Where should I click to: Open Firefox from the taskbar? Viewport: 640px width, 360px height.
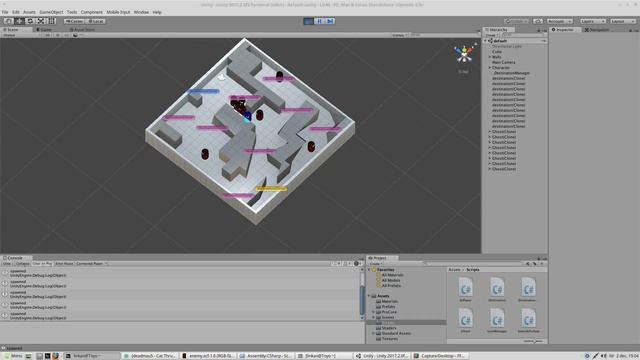pos(55,356)
